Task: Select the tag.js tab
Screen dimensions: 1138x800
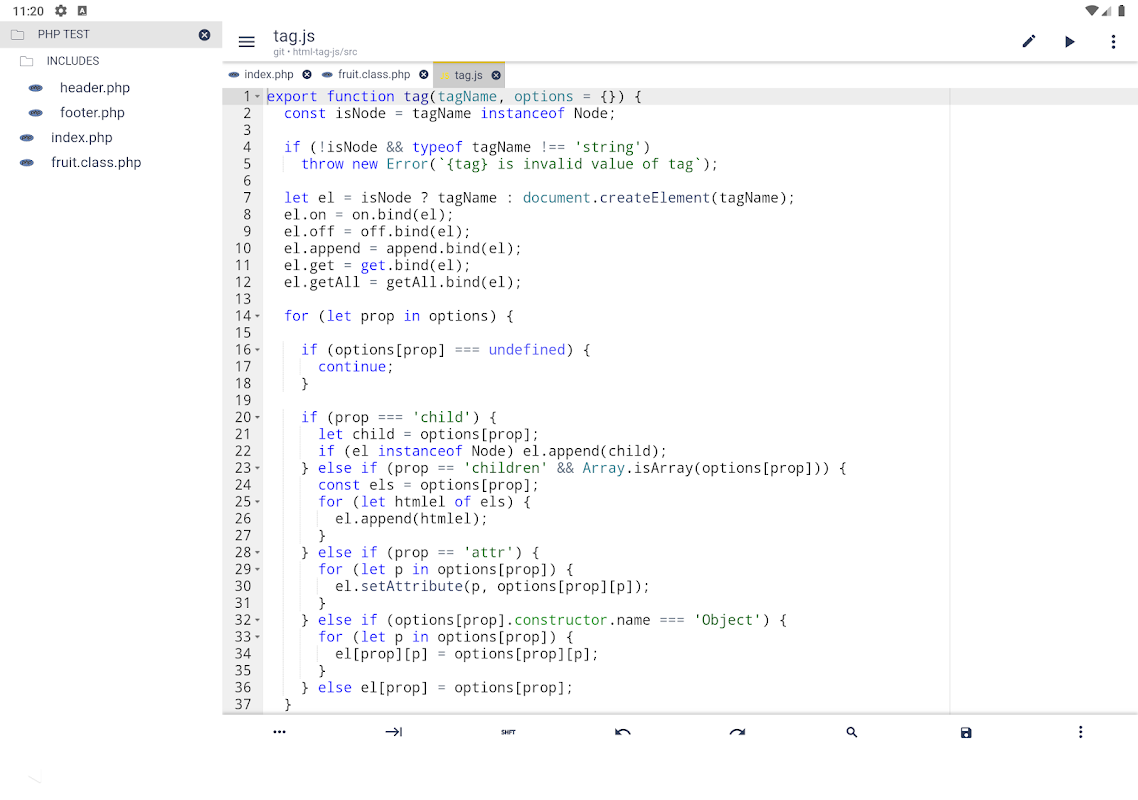Action: pyautogui.click(x=468, y=75)
